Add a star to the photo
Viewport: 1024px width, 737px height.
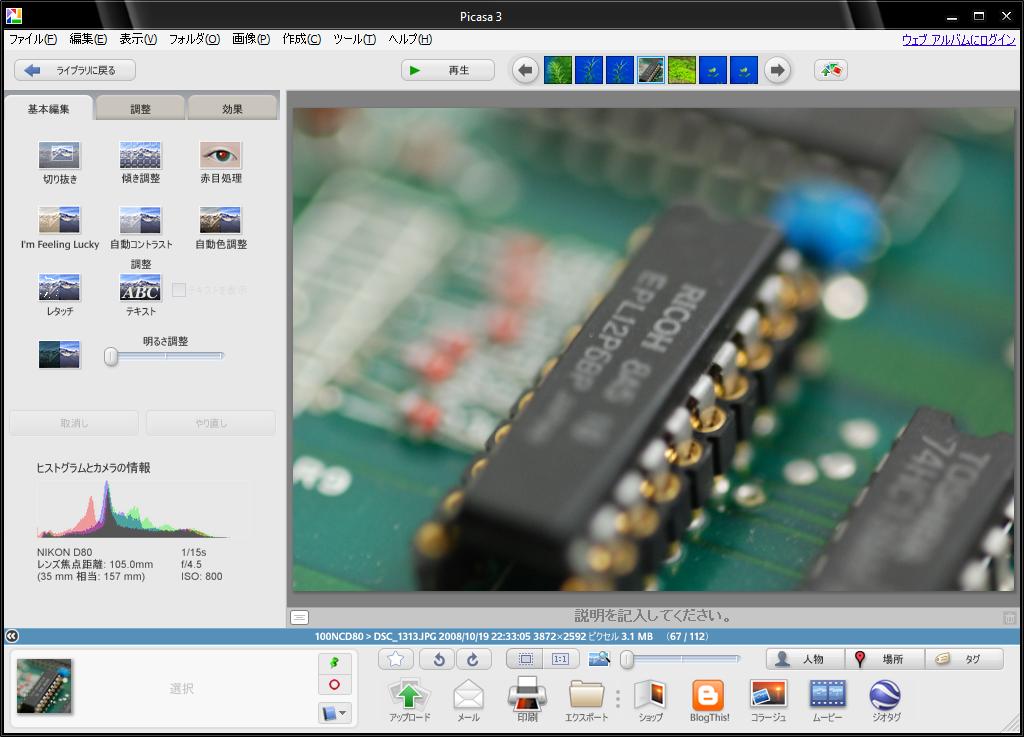pyautogui.click(x=396, y=659)
